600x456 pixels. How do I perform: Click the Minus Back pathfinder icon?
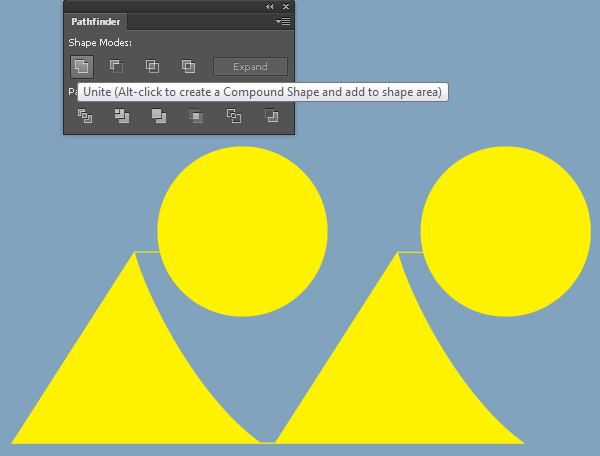click(271, 116)
